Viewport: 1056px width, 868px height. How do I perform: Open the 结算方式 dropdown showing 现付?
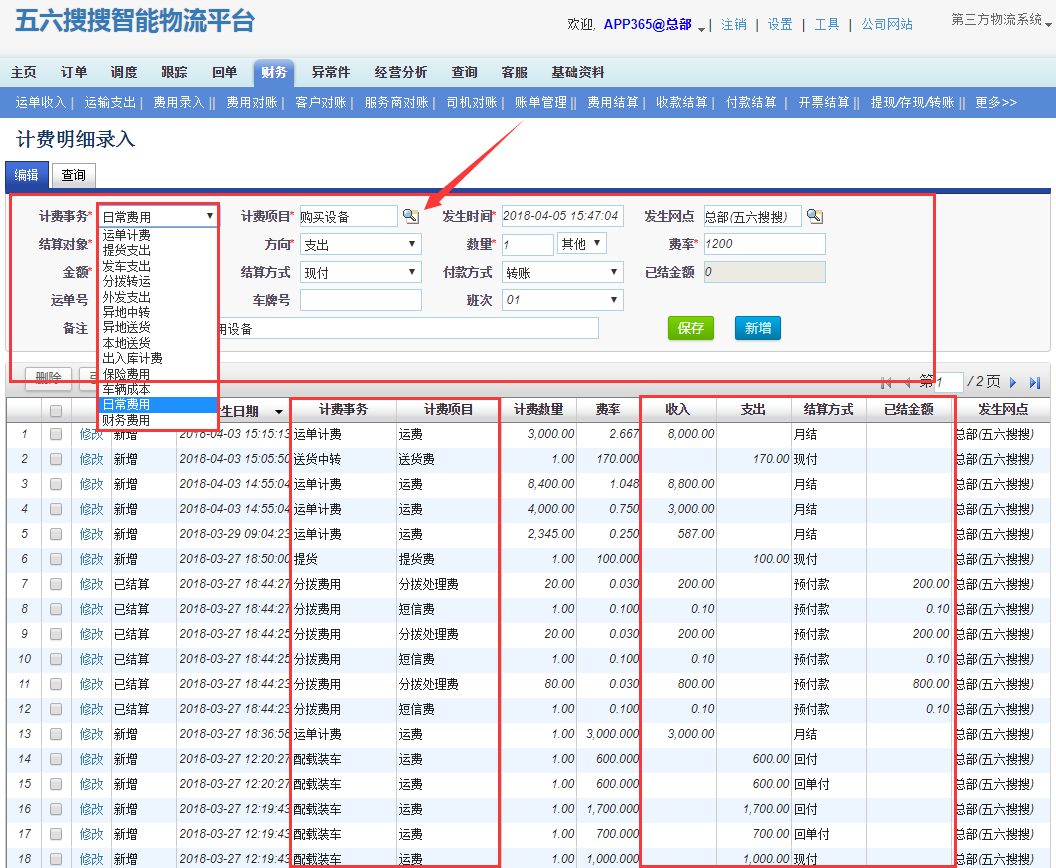360,272
